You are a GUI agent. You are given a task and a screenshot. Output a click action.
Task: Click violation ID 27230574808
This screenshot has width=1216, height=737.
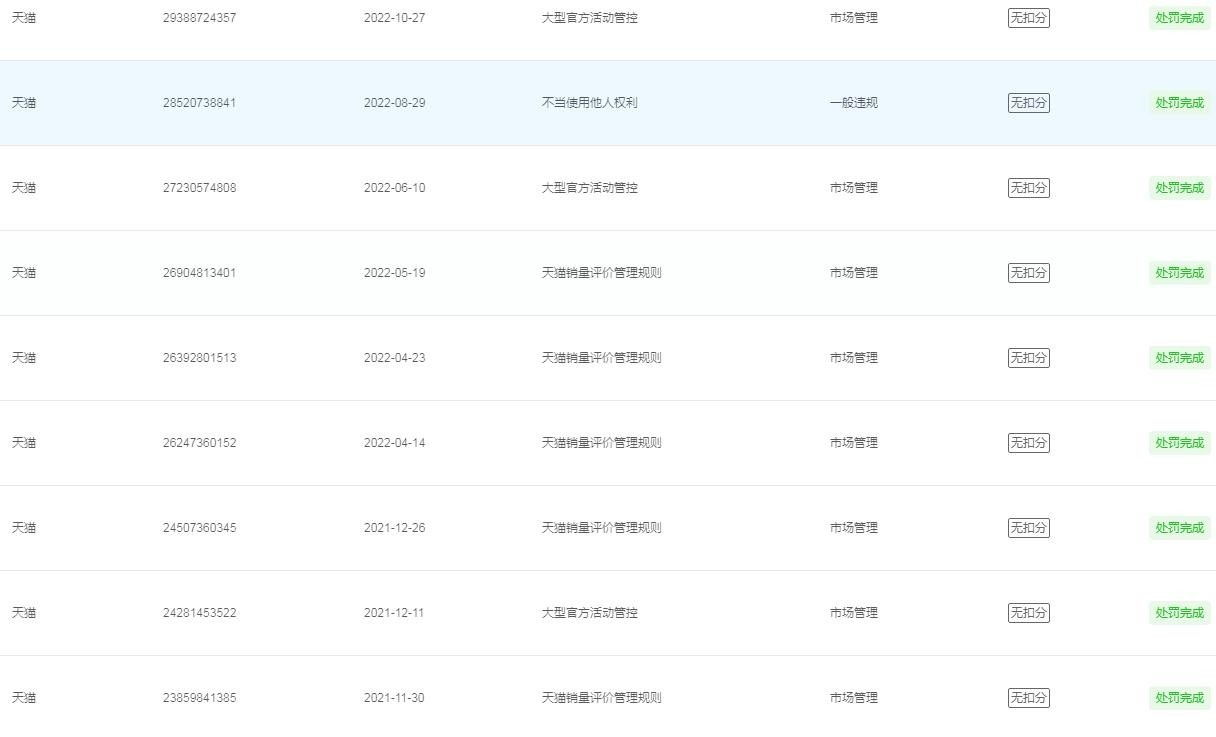[200, 188]
